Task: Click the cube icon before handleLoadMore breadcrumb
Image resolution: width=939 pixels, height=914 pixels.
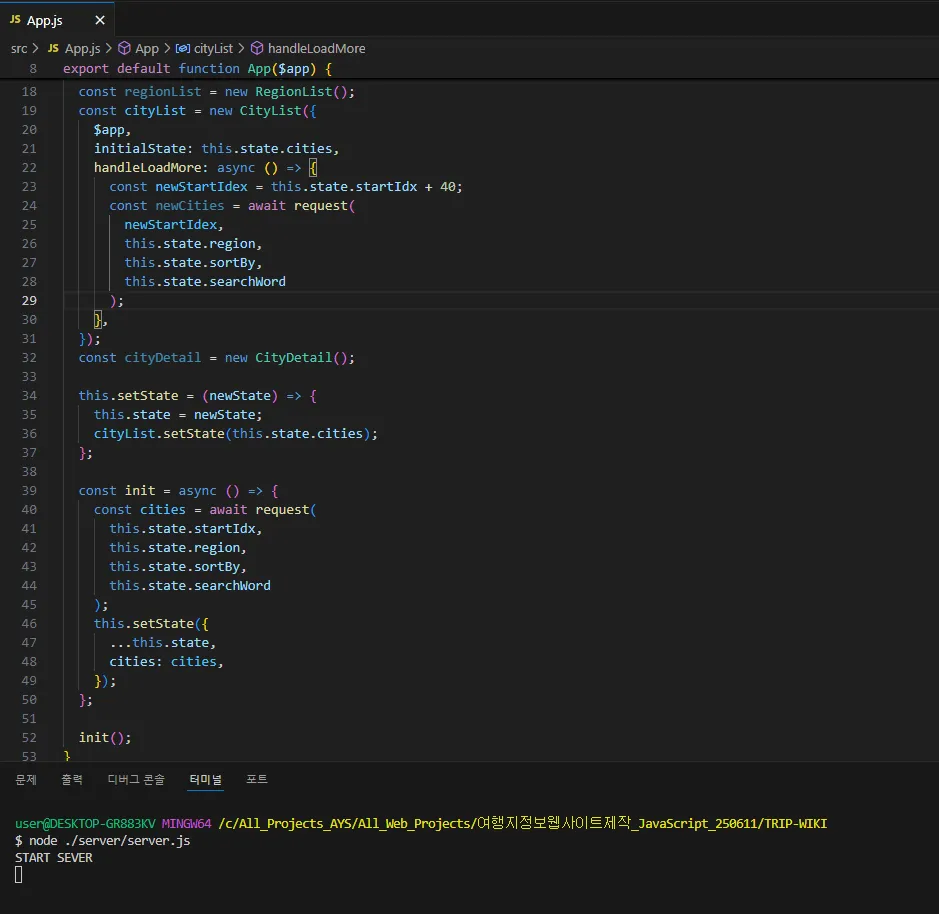Action: [x=256, y=49]
